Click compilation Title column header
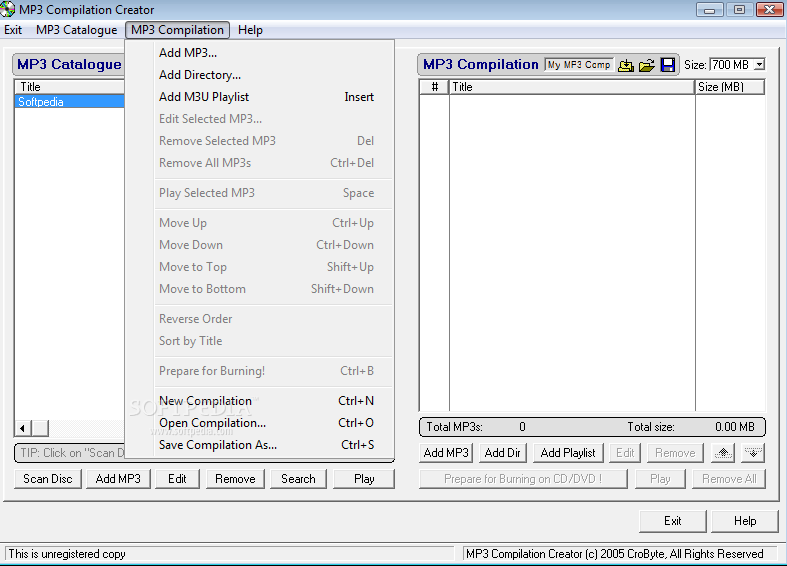787x566 pixels. click(572, 87)
